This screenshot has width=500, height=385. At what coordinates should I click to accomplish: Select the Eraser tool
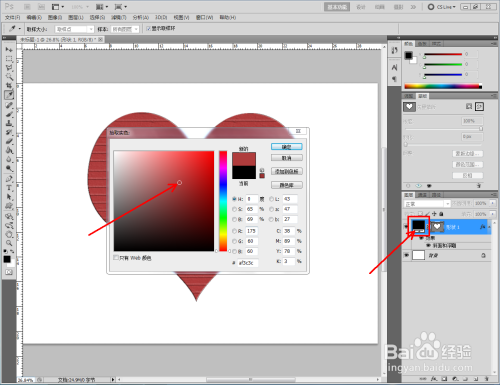click(9, 141)
